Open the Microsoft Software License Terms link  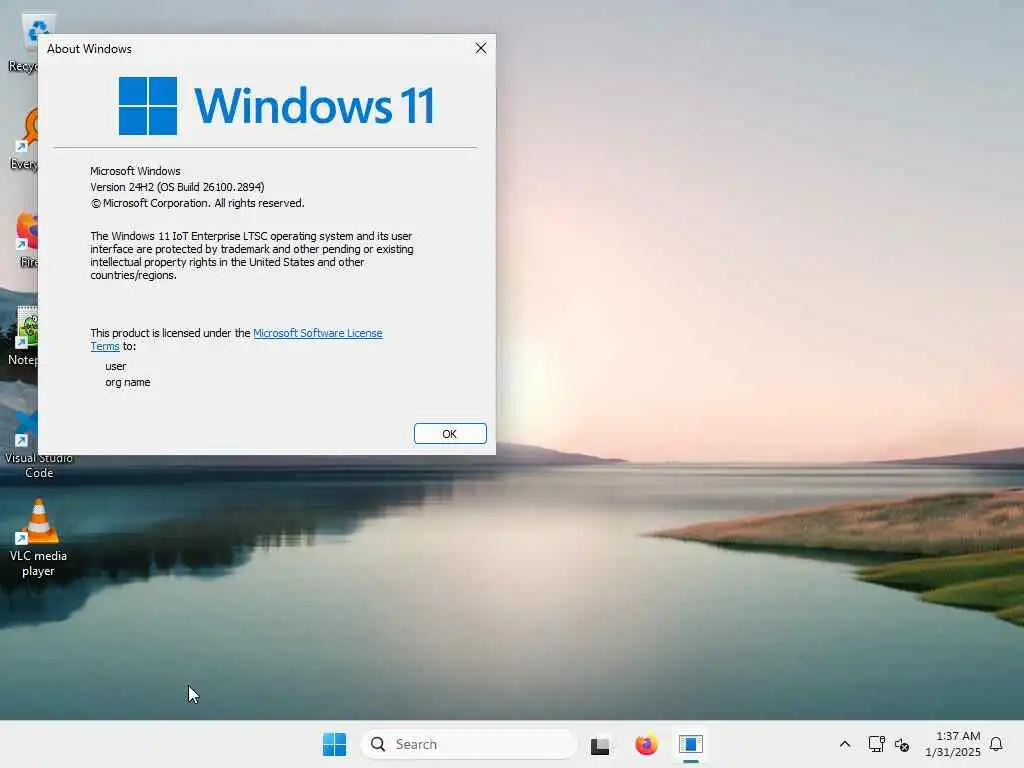317,333
